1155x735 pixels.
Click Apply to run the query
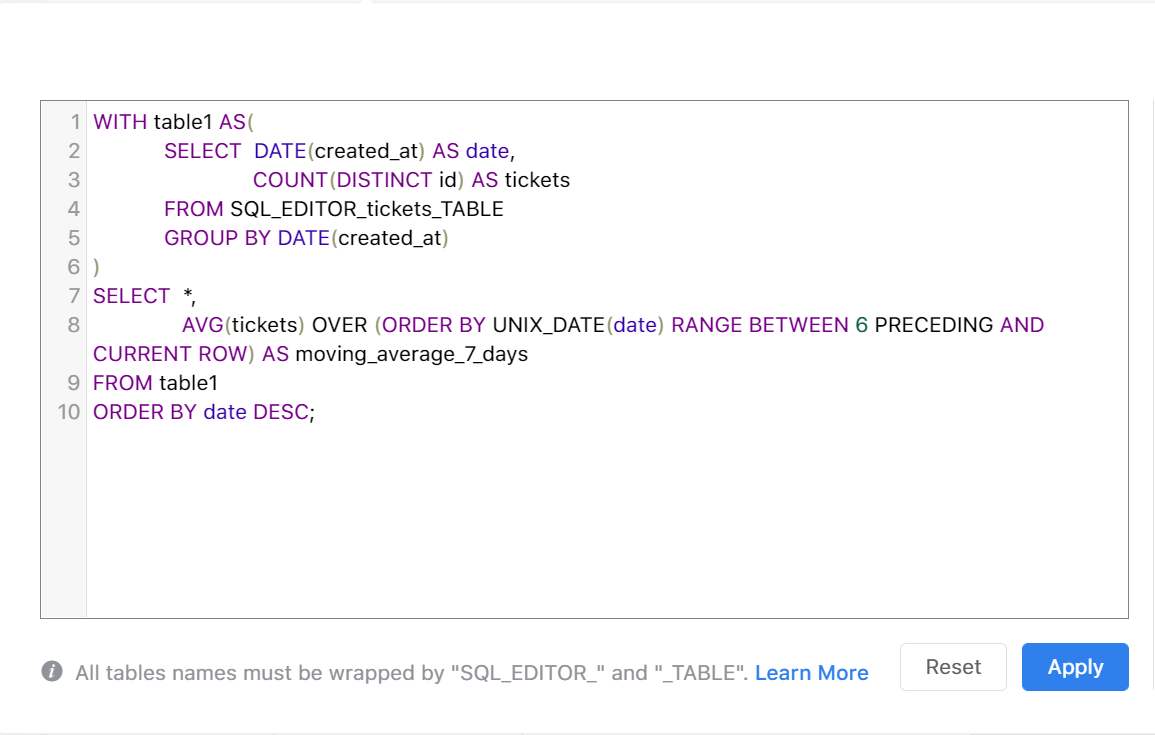(x=1075, y=667)
